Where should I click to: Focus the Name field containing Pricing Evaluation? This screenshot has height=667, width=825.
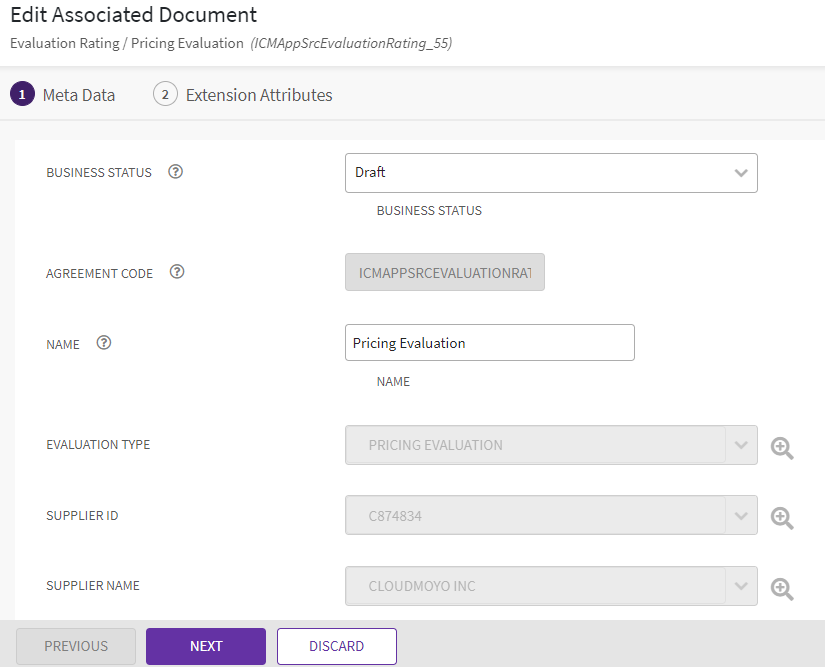(489, 343)
